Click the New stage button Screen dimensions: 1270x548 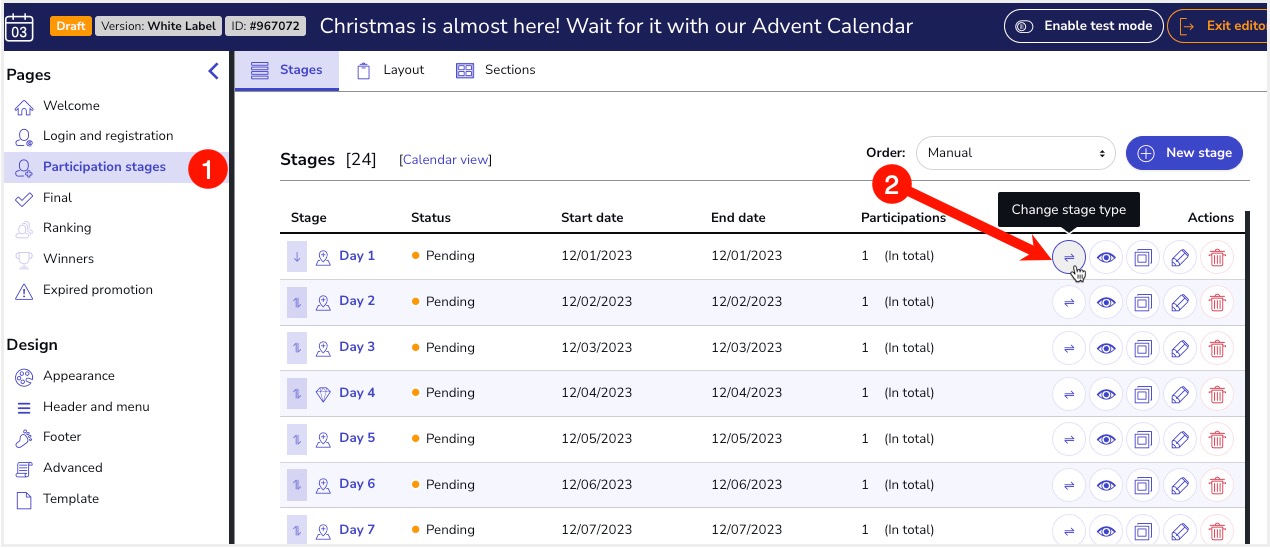pos(1184,153)
